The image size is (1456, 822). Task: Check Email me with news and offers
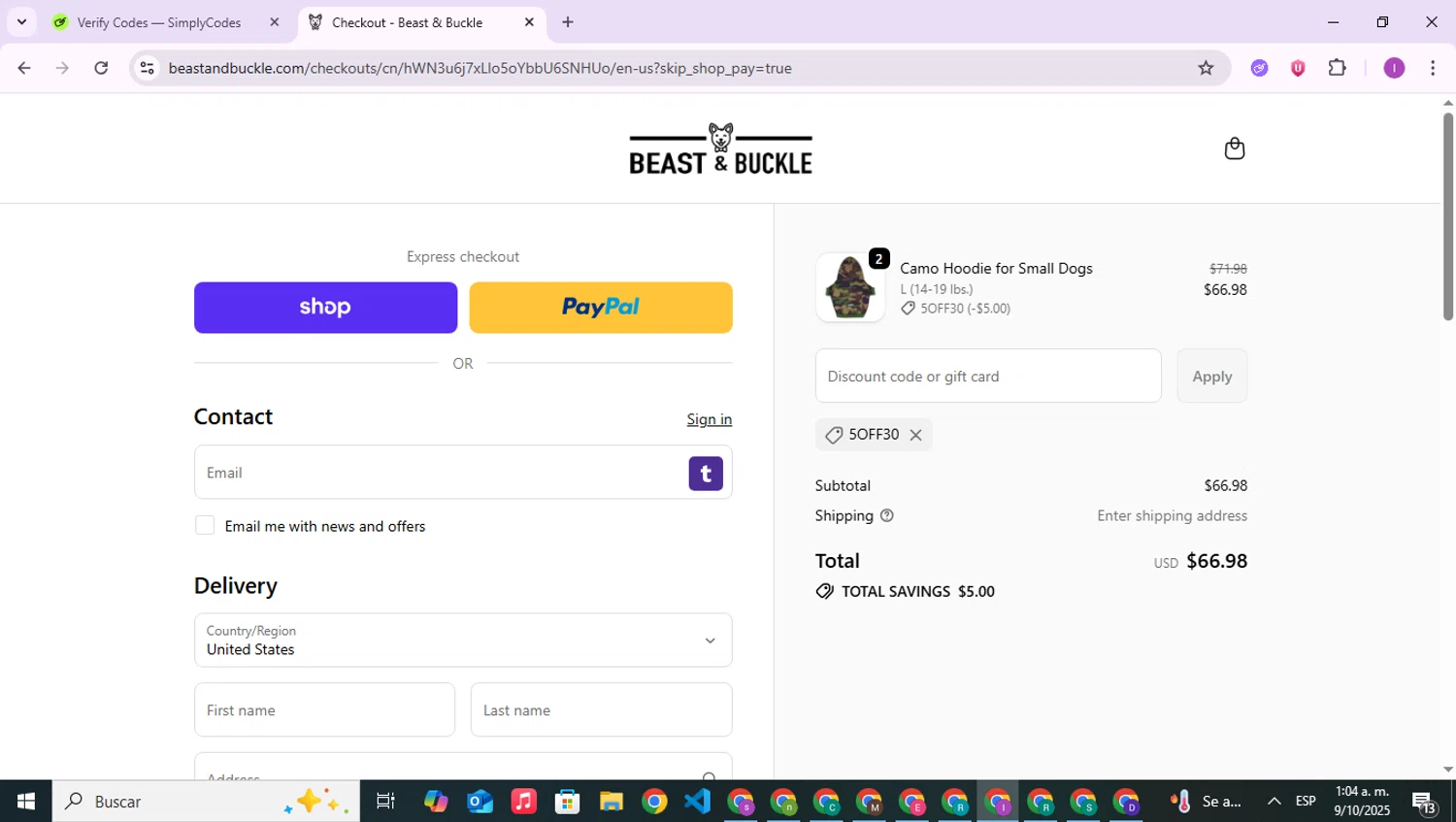(x=205, y=525)
